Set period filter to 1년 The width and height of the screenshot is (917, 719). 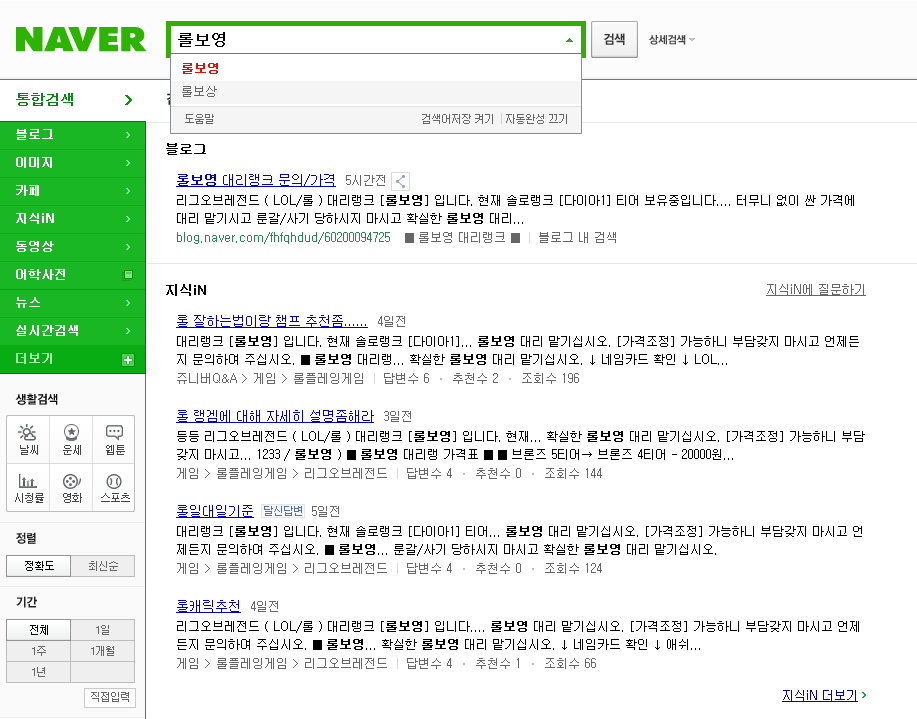[x=39, y=672]
